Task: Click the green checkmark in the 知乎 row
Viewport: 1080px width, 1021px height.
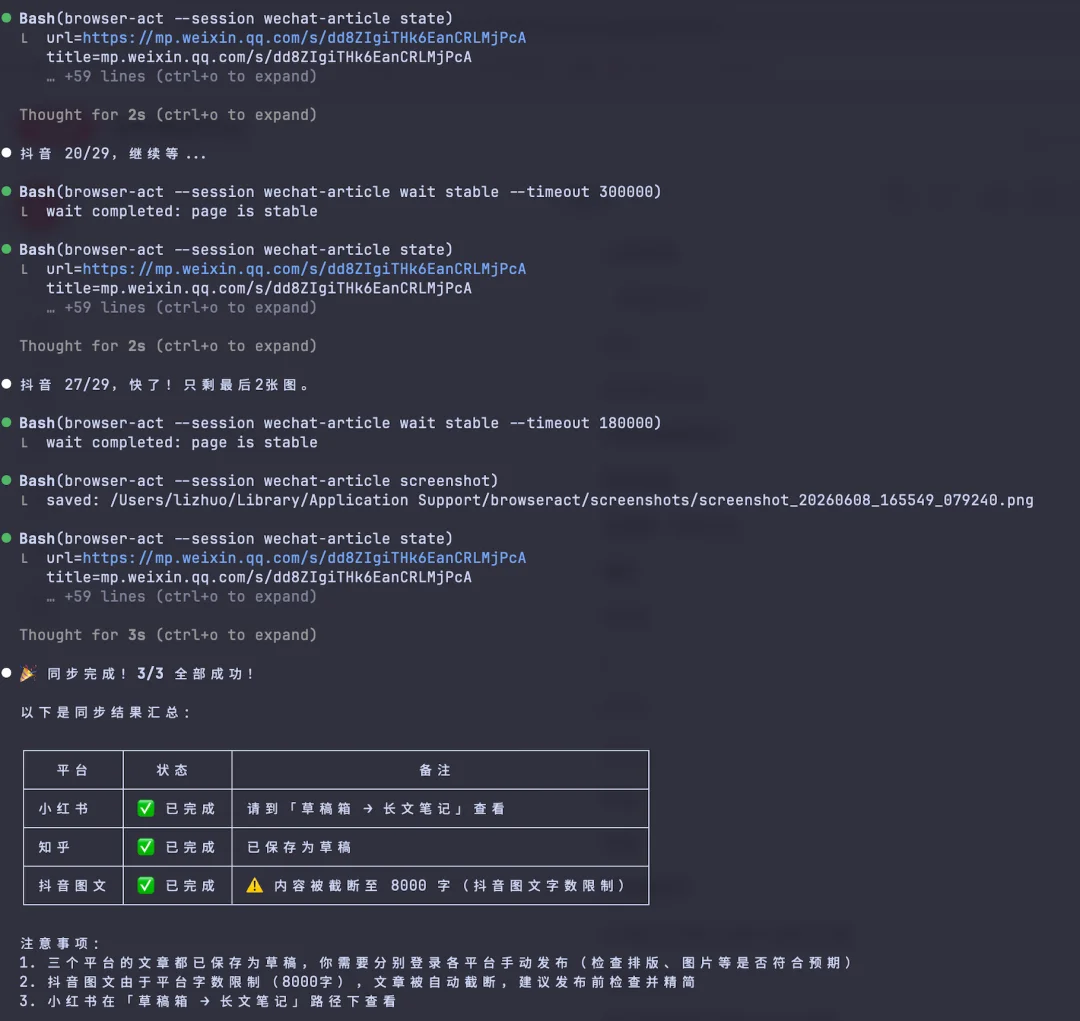Action: pos(145,847)
